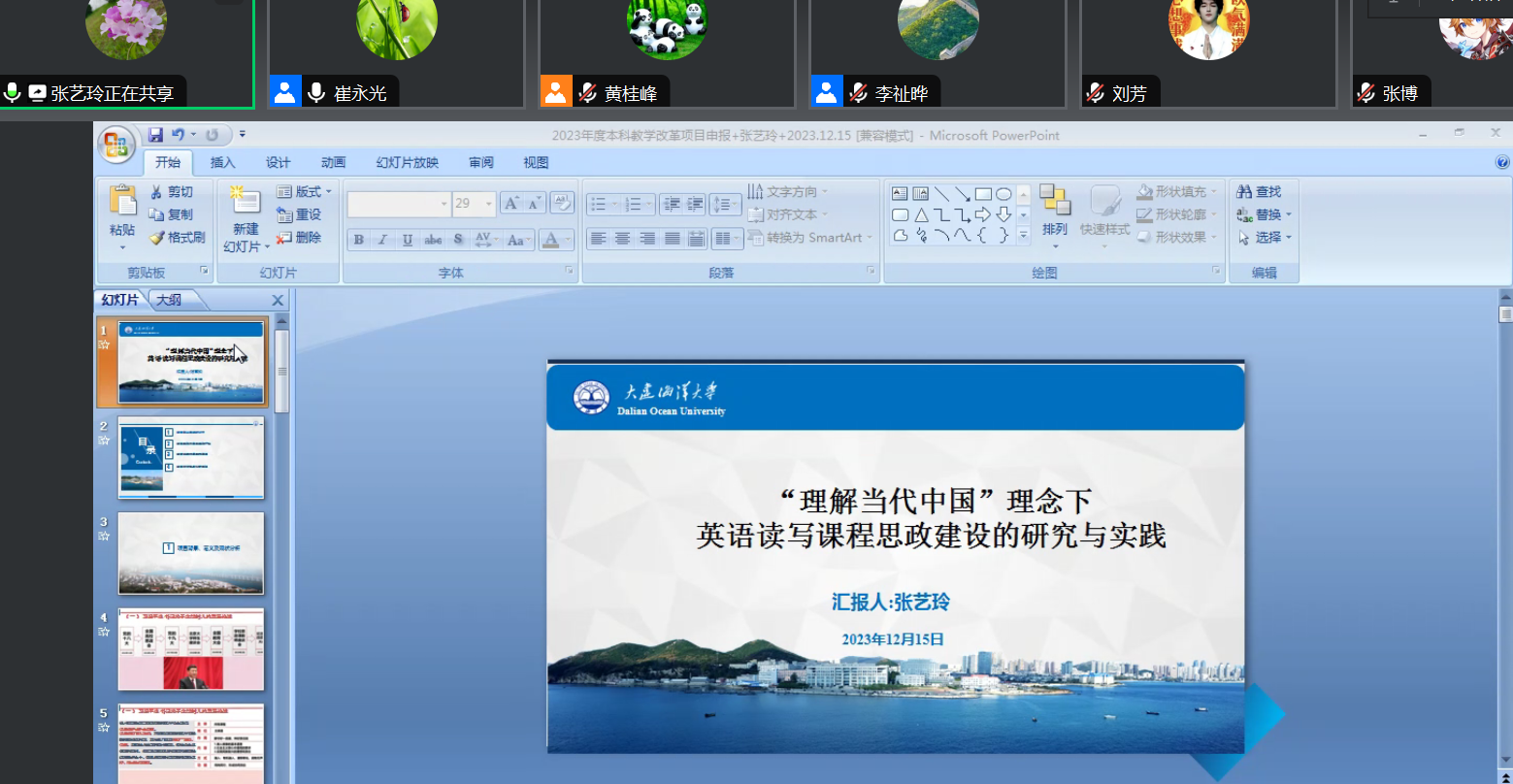
Task: Select slide 4 thumbnail in slide panel
Action: tap(191, 649)
